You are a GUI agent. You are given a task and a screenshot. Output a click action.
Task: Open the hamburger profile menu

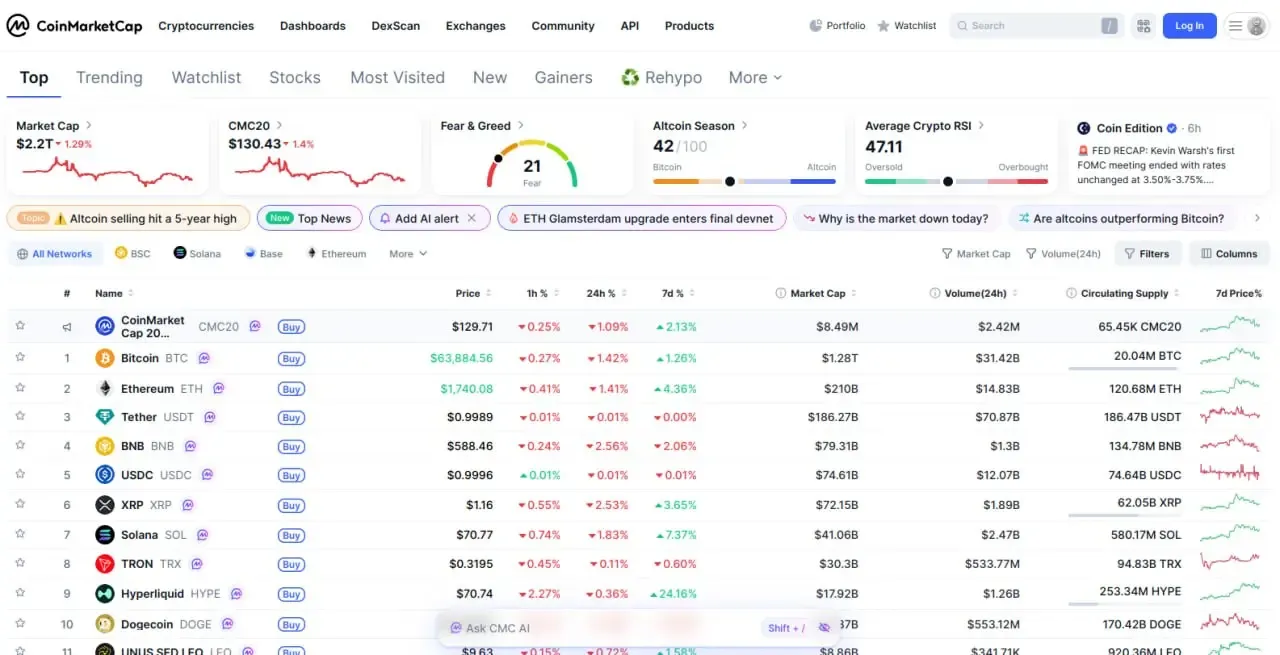pos(1246,26)
